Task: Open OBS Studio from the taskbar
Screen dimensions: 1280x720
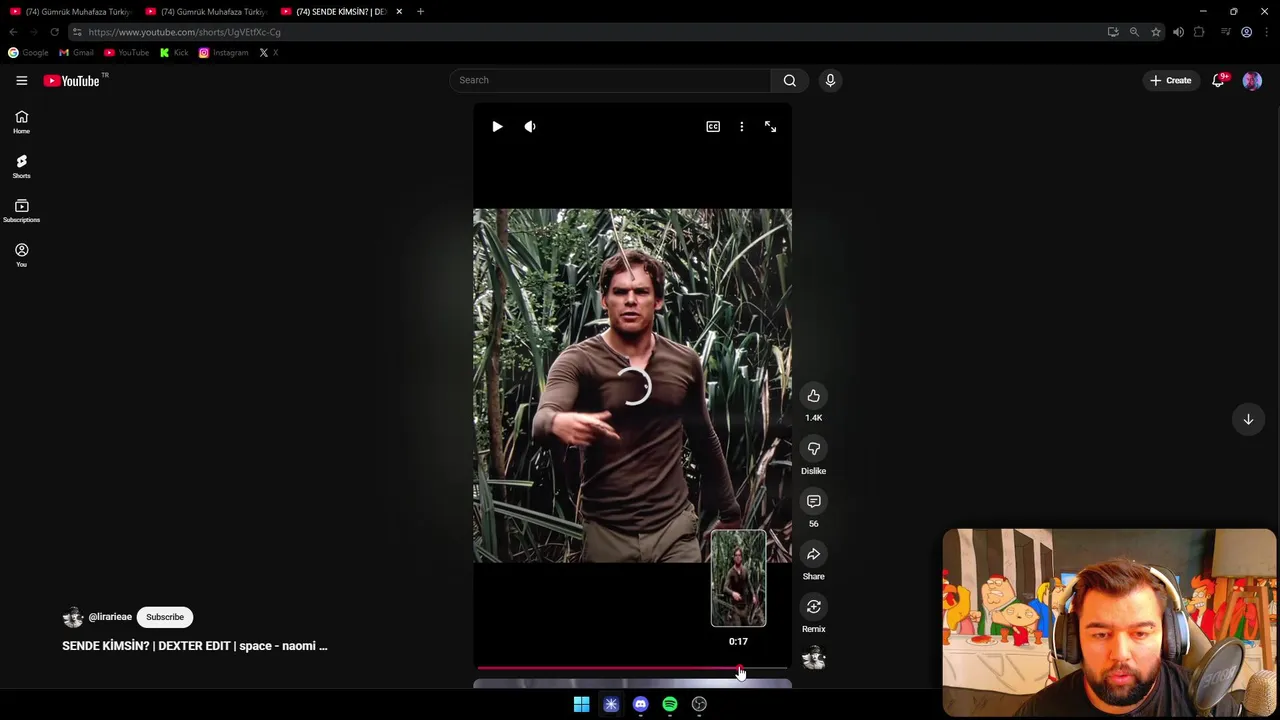Action: click(x=699, y=704)
